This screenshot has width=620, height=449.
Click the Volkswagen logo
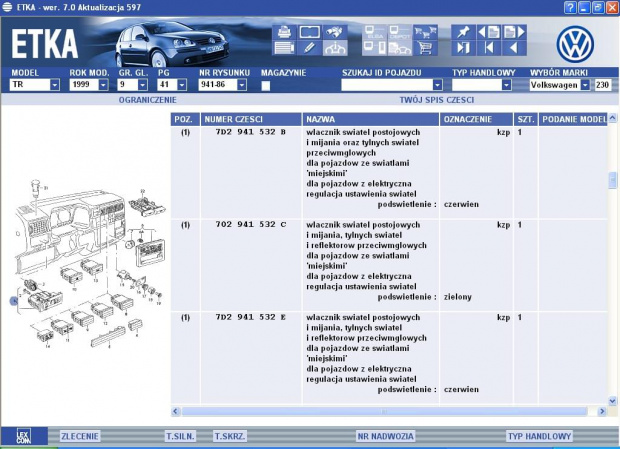(x=575, y=44)
